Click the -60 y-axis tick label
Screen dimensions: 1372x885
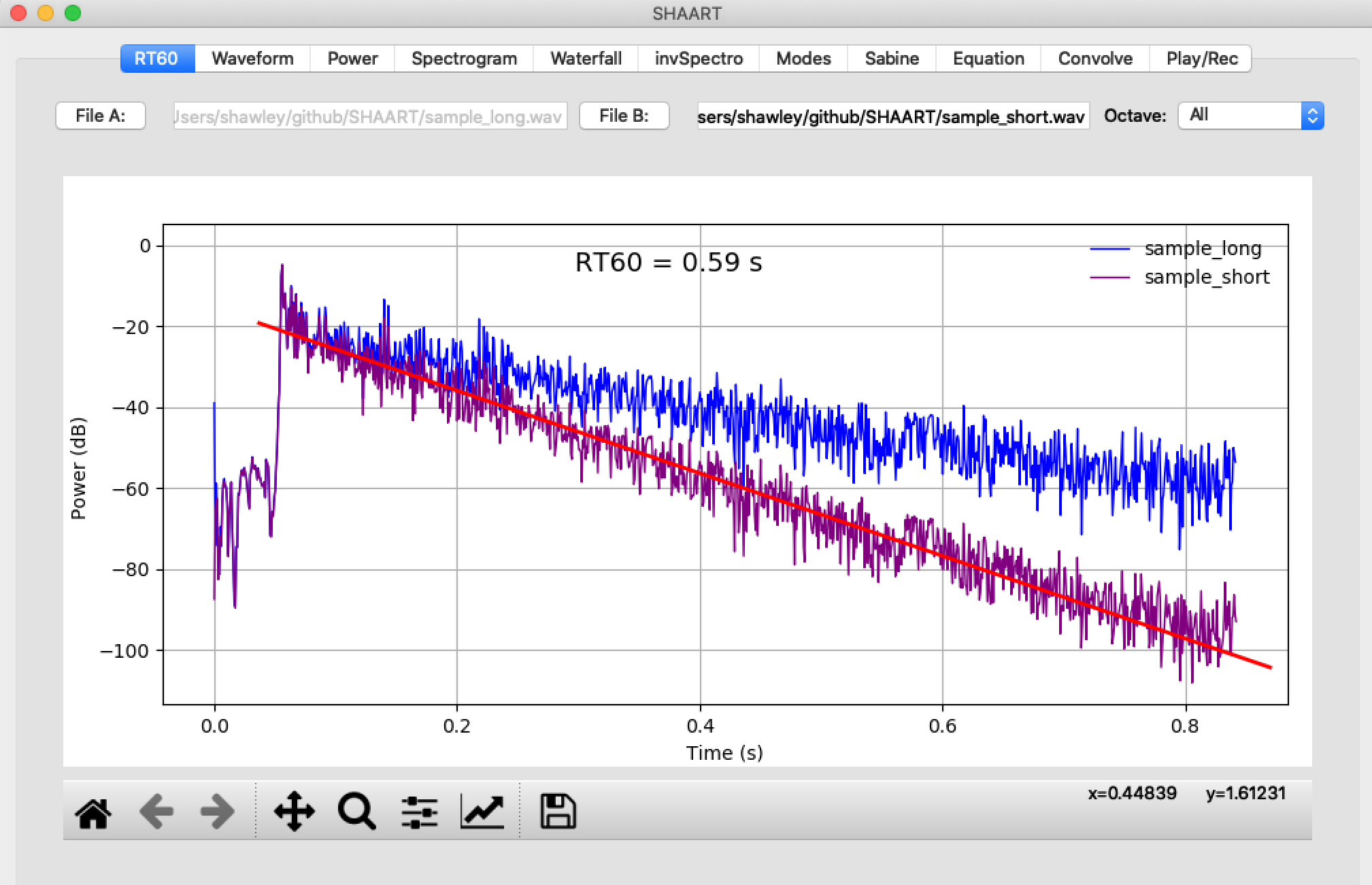click(131, 489)
